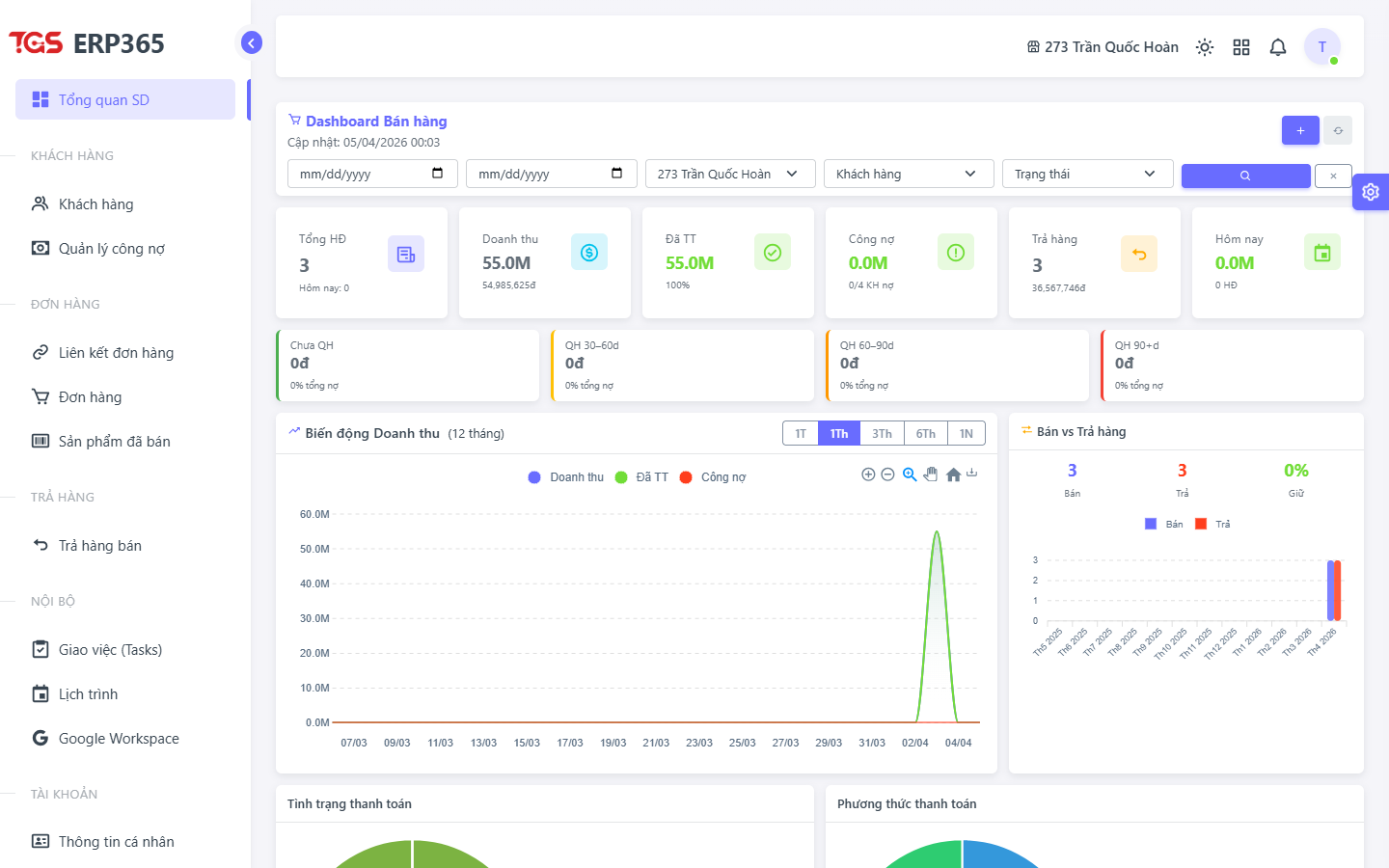Click the QH 60–90d debt card
1389x868 pixels.
(957, 366)
